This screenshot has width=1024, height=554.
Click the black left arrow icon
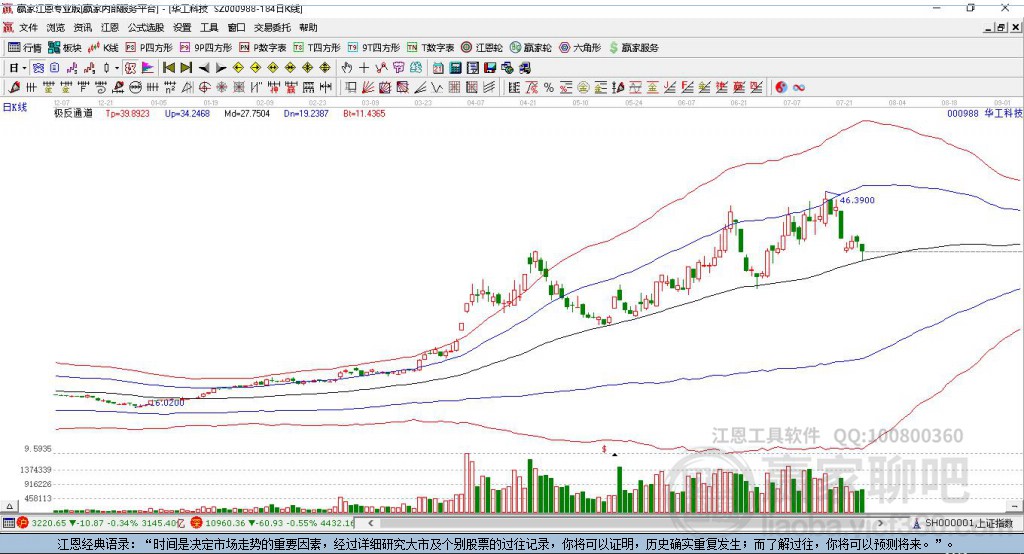coord(204,68)
